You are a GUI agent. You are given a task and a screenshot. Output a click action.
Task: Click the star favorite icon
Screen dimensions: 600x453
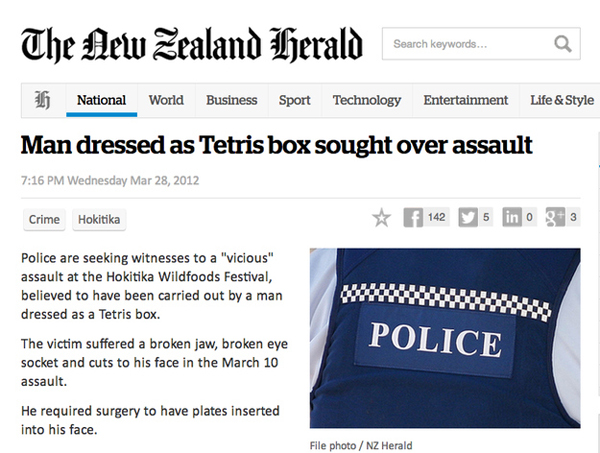381,218
